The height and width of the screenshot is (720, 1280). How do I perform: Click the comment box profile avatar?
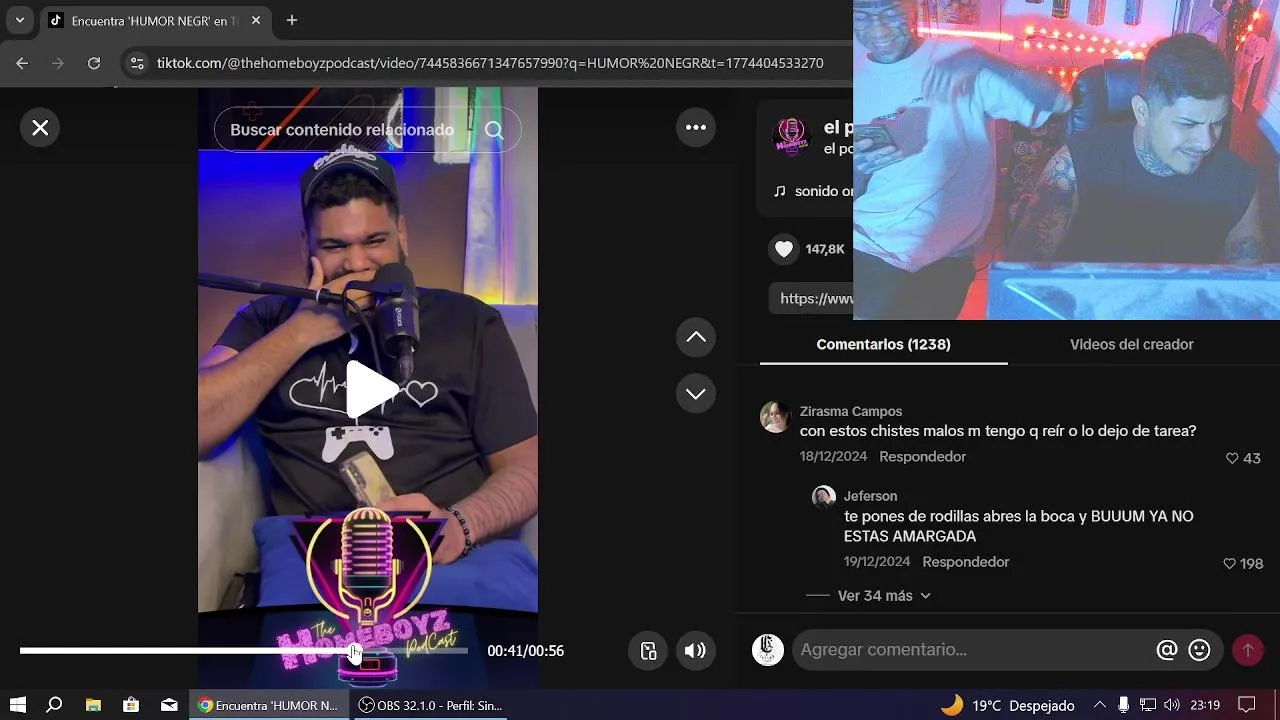768,650
